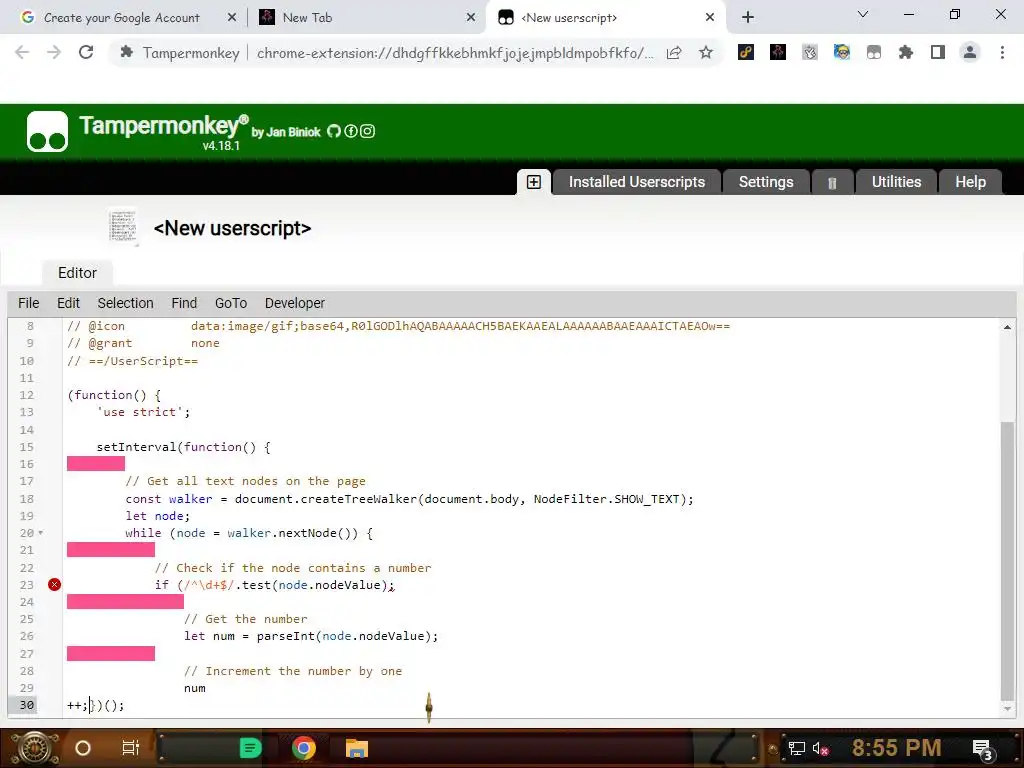Open Task View in taskbar
Image resolution: width=1024 pixels, height=768 pixels.
click(131, 748)
